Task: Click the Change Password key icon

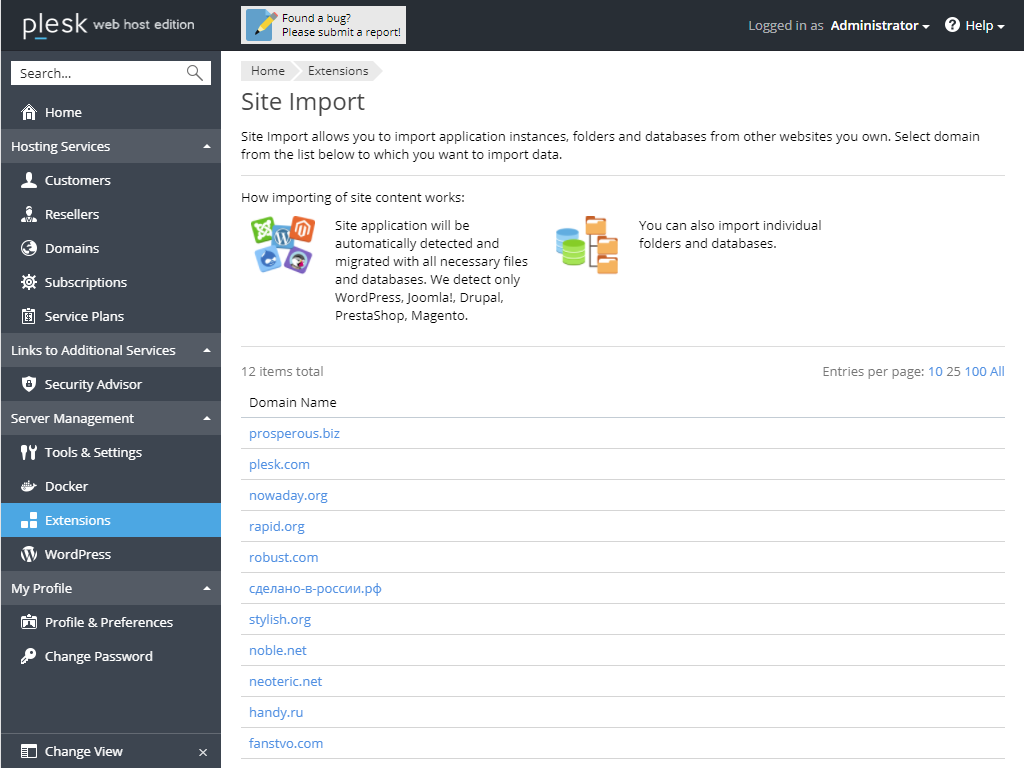Action: coord(28,656)
